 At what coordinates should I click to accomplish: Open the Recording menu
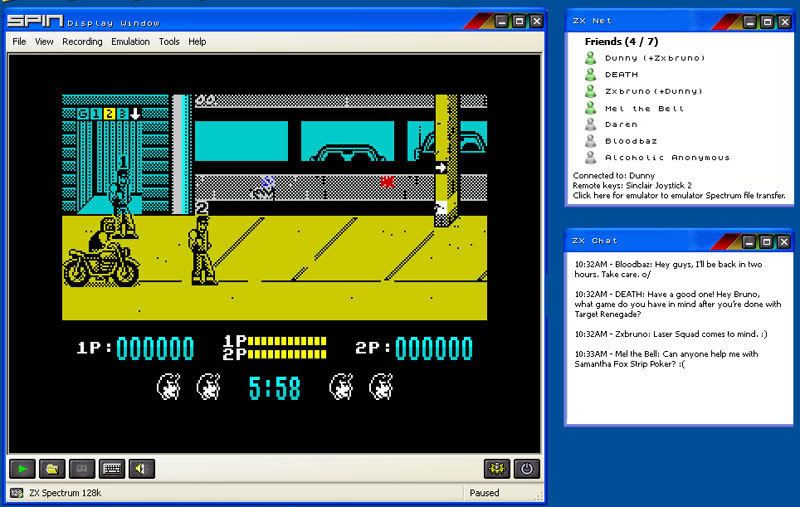coord(82,41)
